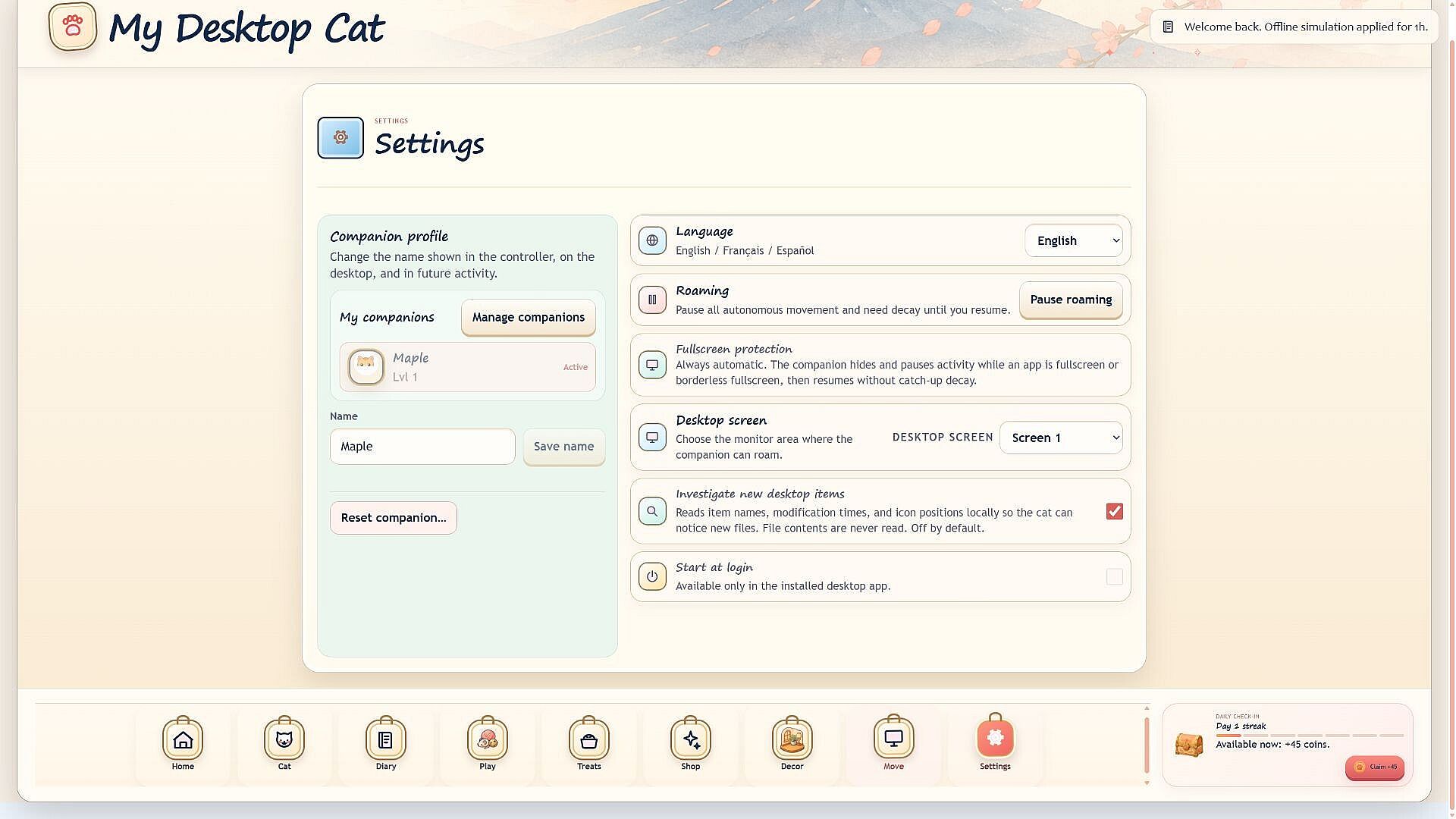Click Maple's cat avatar in My companions
The image size is (1456, 819).
pos(366,367)
